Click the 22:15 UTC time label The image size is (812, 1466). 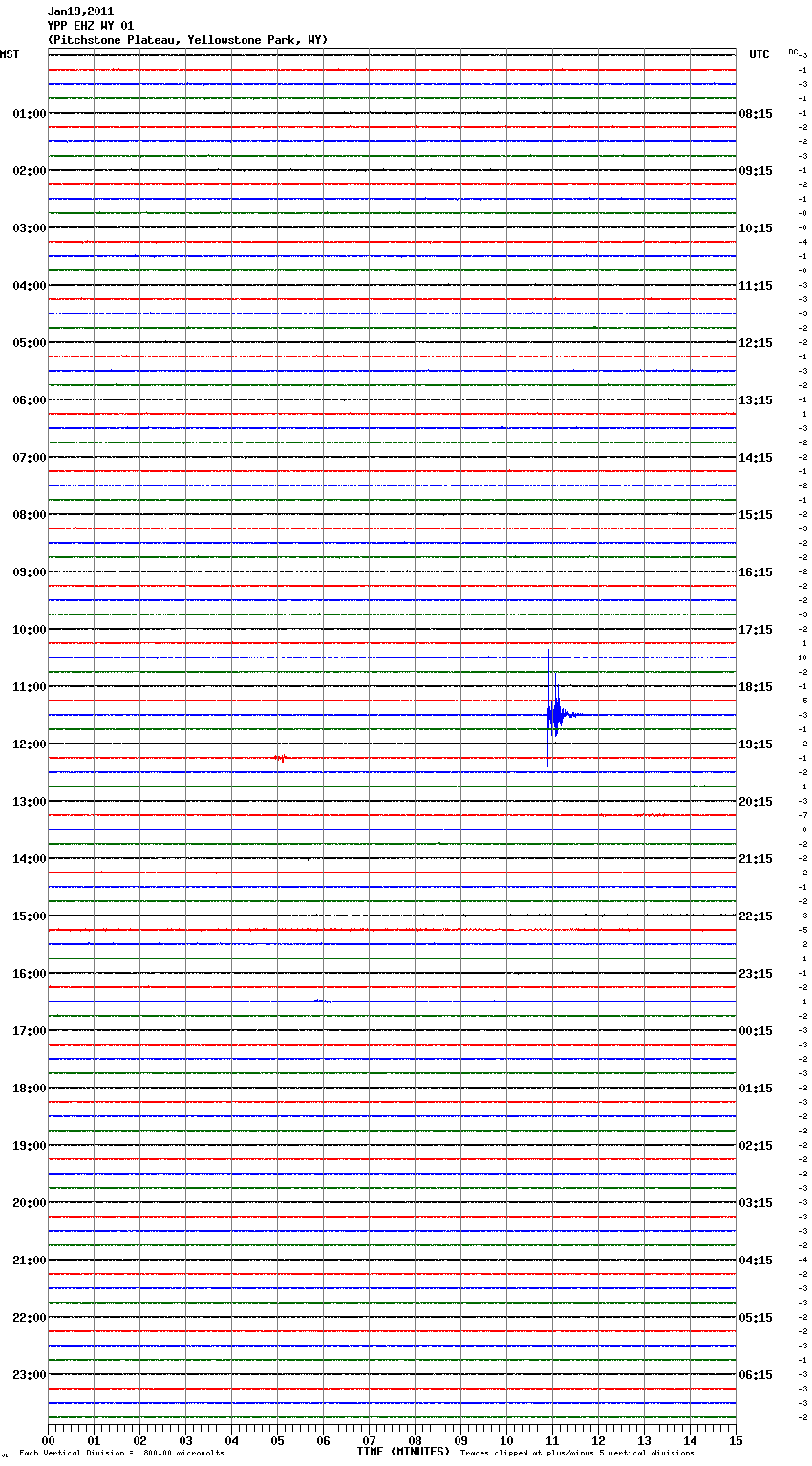coord(756,916)
